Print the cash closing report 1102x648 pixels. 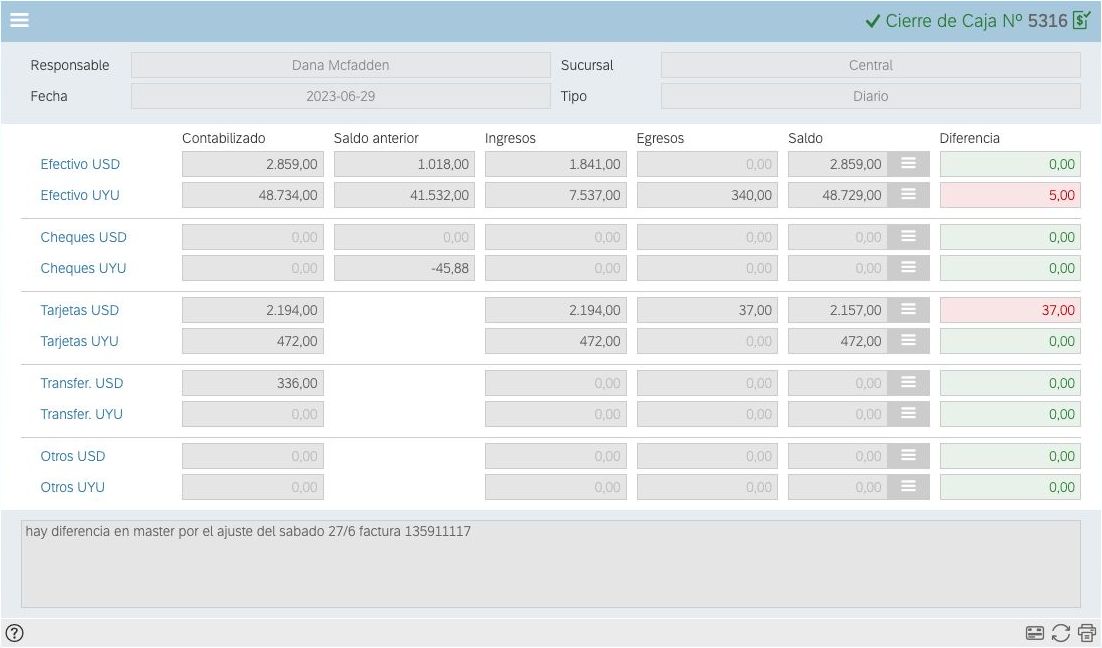click(x=1086, y=632)
